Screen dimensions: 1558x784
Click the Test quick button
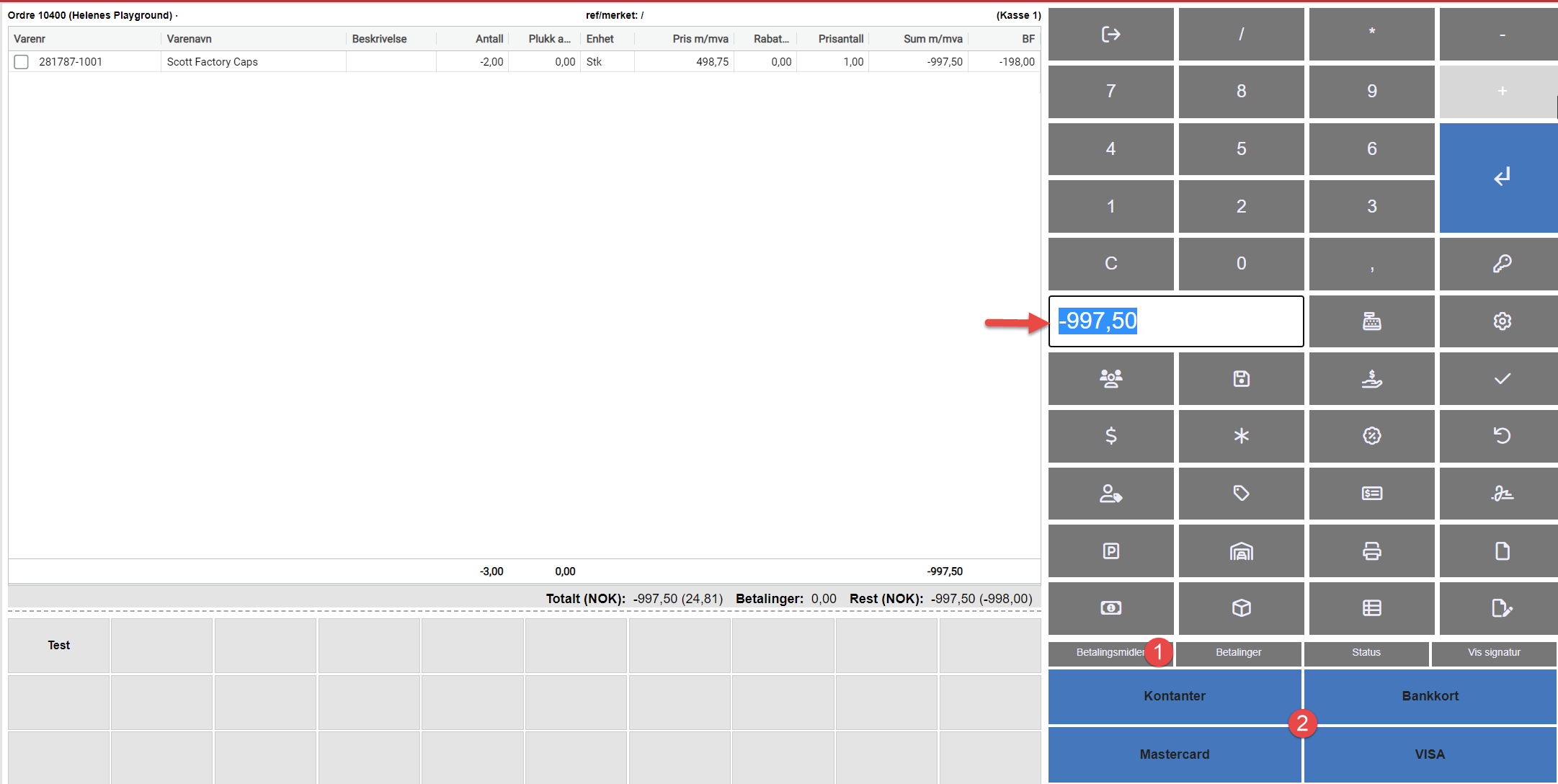(x=59, y=645)
